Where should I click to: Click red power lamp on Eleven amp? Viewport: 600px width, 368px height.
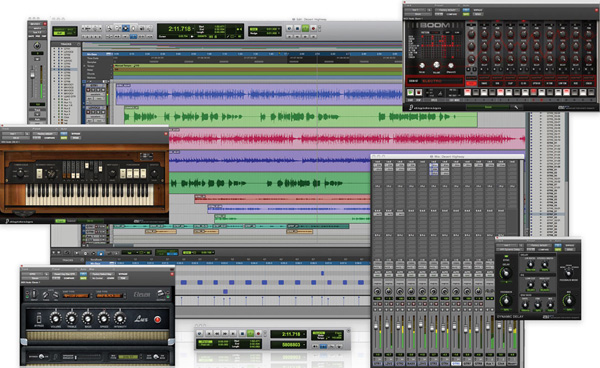[157, 319]
